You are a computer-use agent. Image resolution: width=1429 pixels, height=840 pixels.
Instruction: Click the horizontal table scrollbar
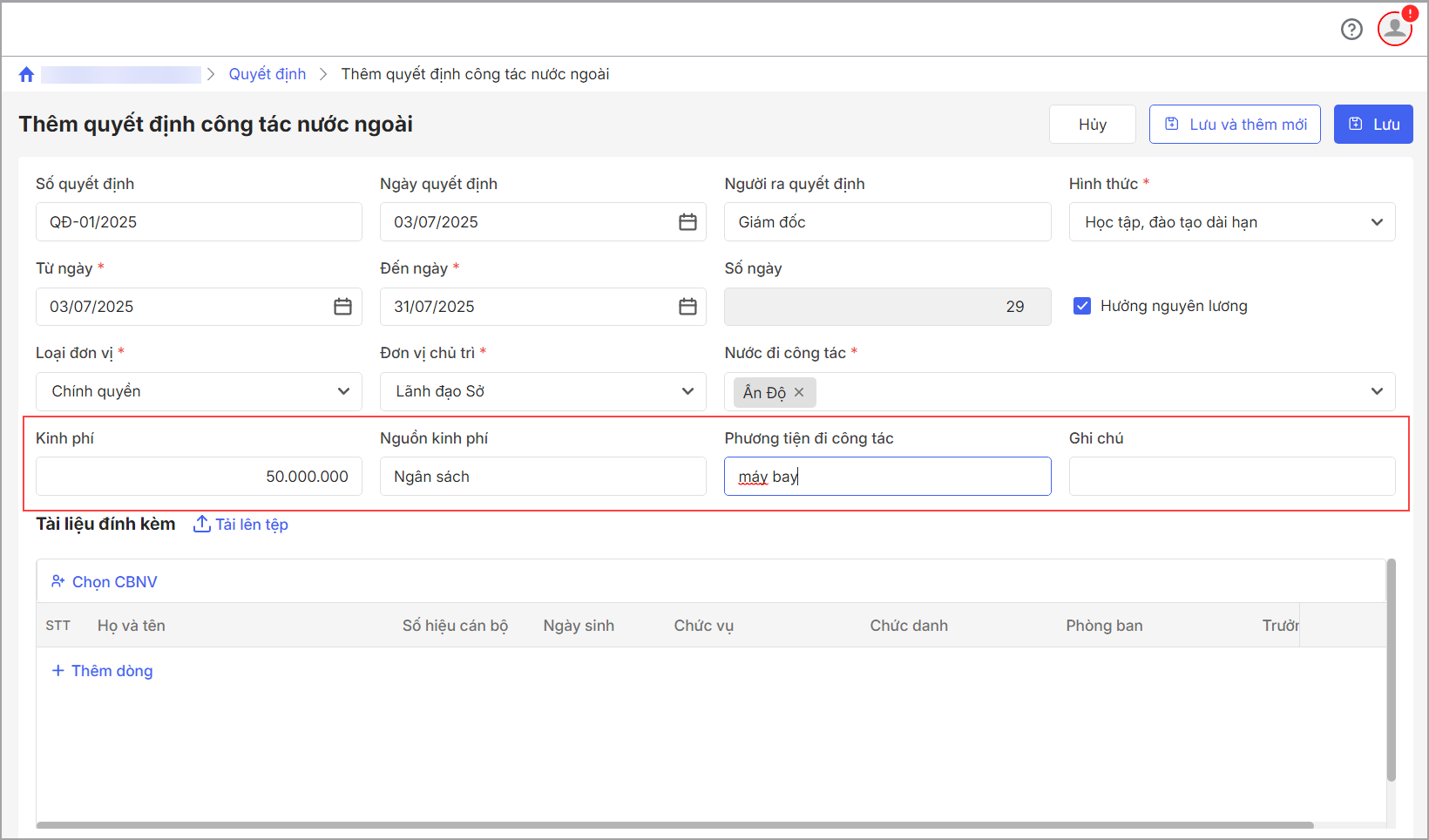(x=674, y=824)
